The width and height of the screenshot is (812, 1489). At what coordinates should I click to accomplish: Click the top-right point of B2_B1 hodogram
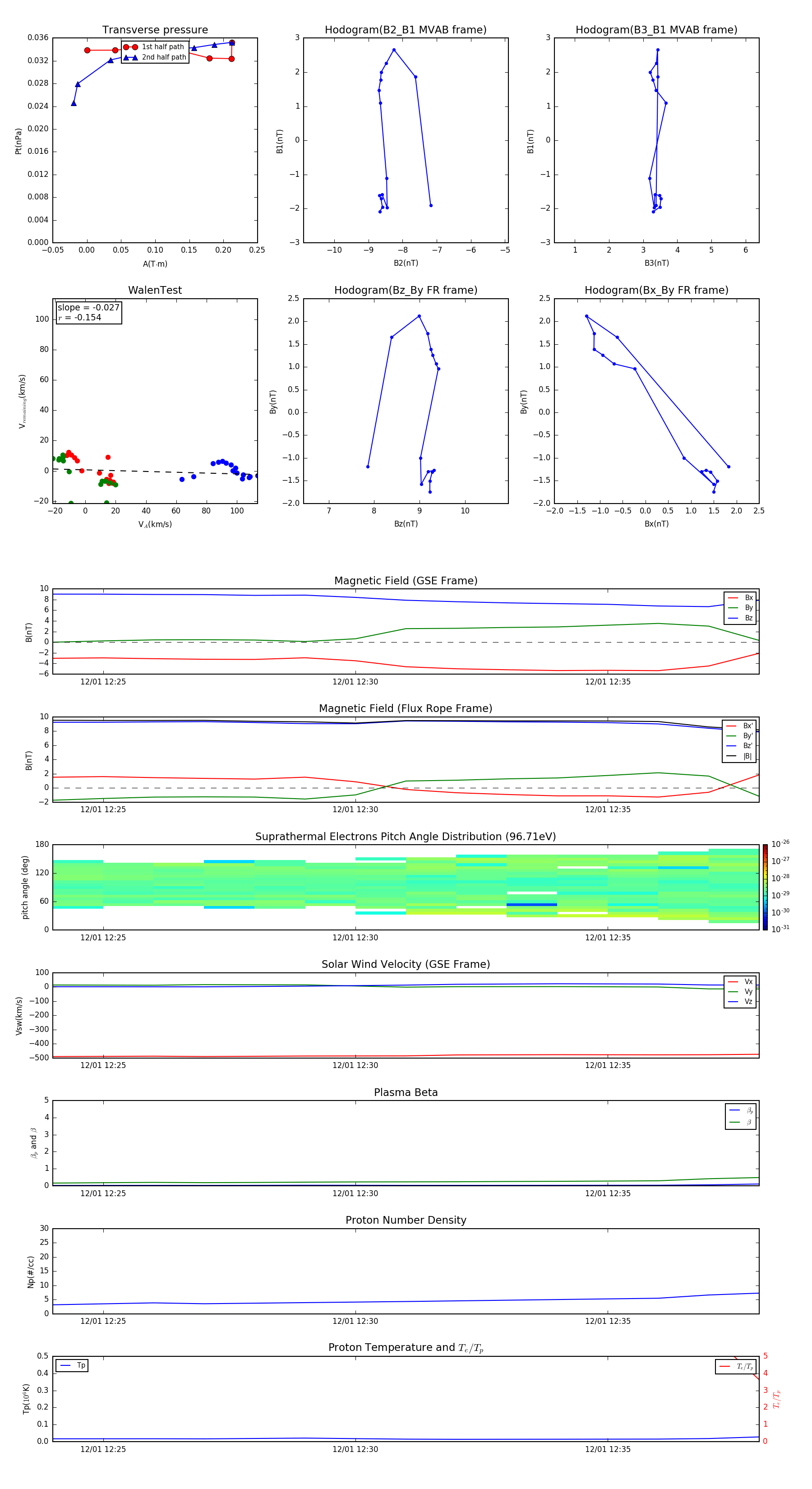click(x=415, y=77)
